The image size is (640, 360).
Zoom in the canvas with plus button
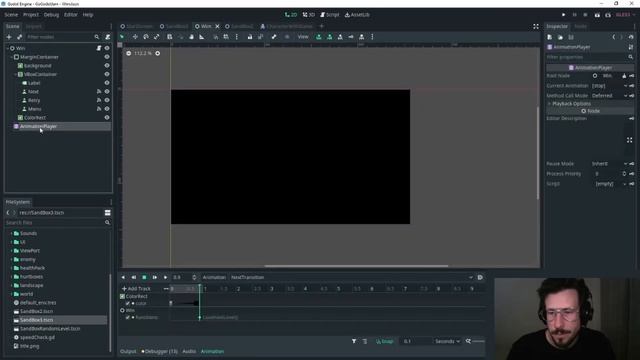tap(158, 53)
